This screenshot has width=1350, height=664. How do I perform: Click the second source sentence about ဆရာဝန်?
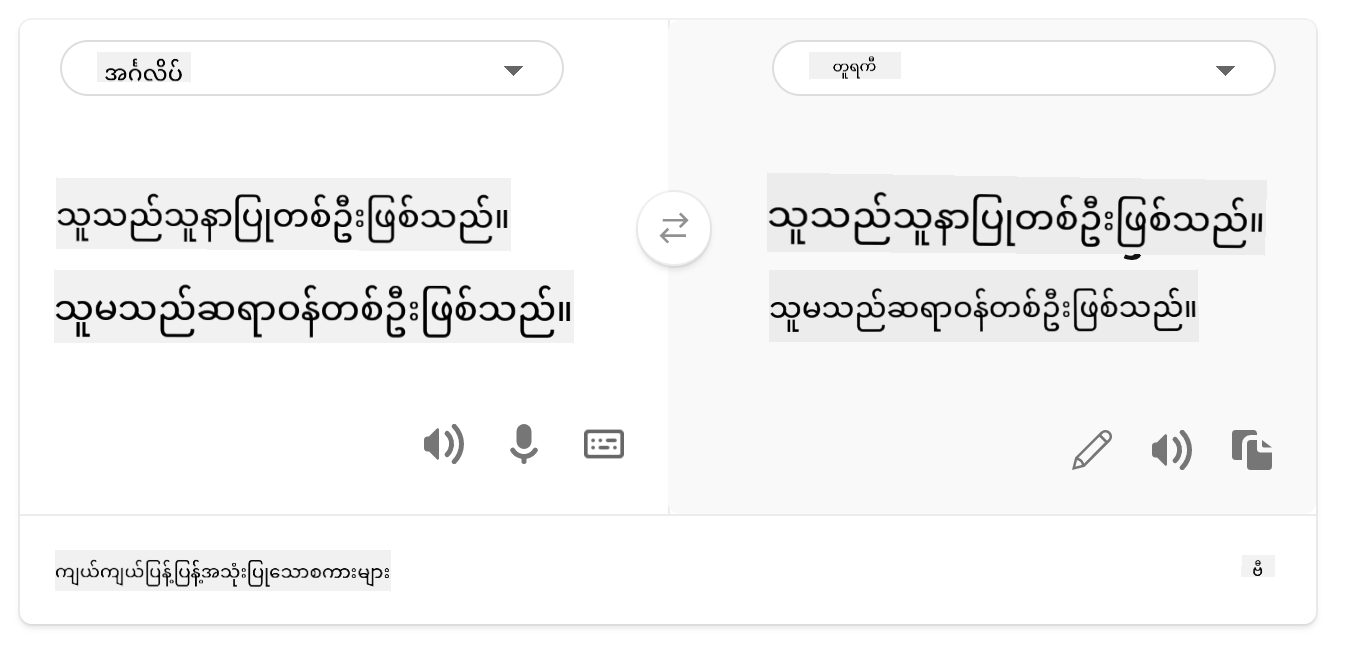(314, 306)
